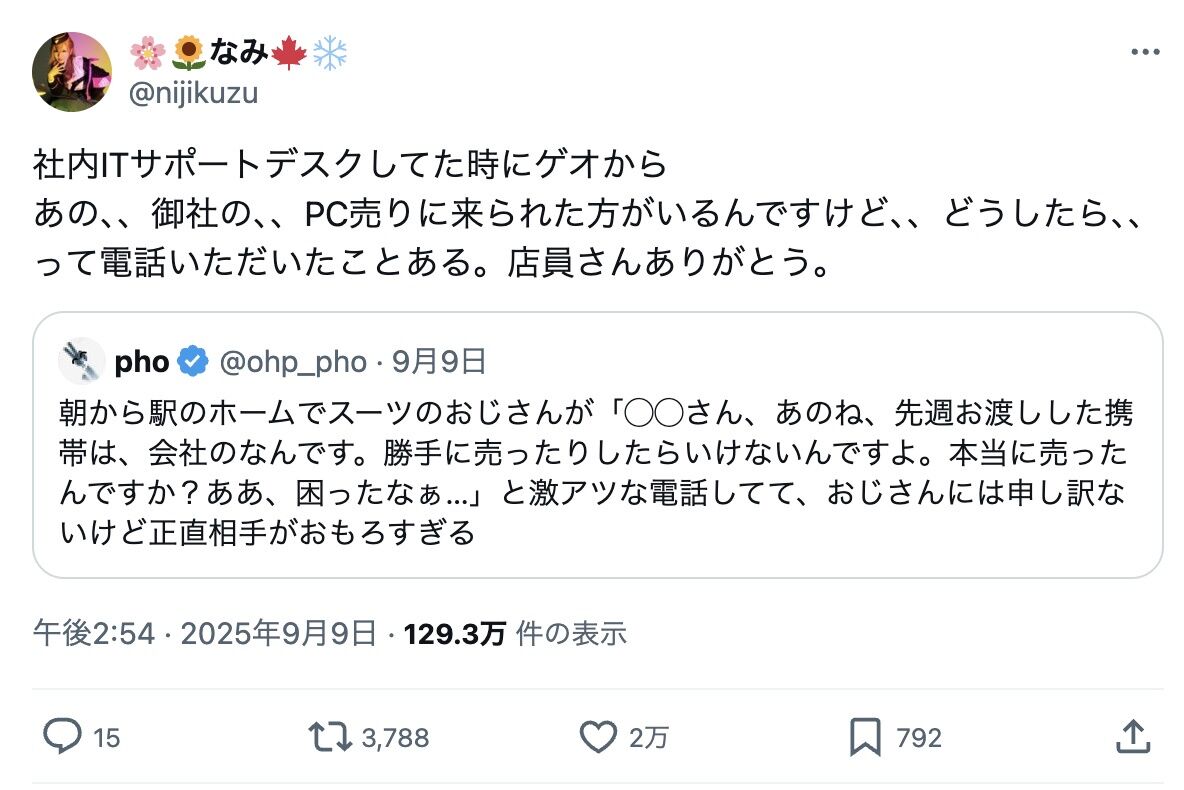
Task: Click the 9月9日 date on quoted post
Action: point(439,362)
